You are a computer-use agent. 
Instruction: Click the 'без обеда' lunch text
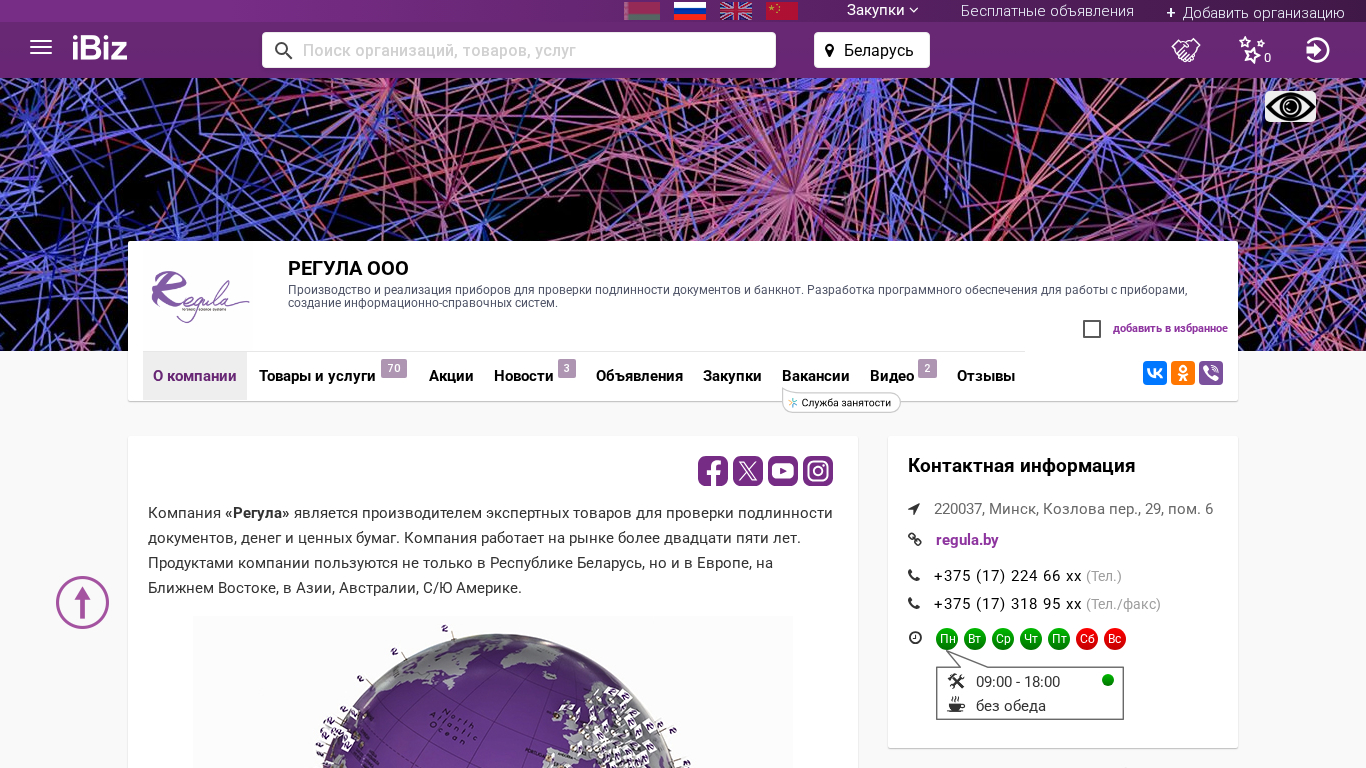click(x=1011, y=706)
